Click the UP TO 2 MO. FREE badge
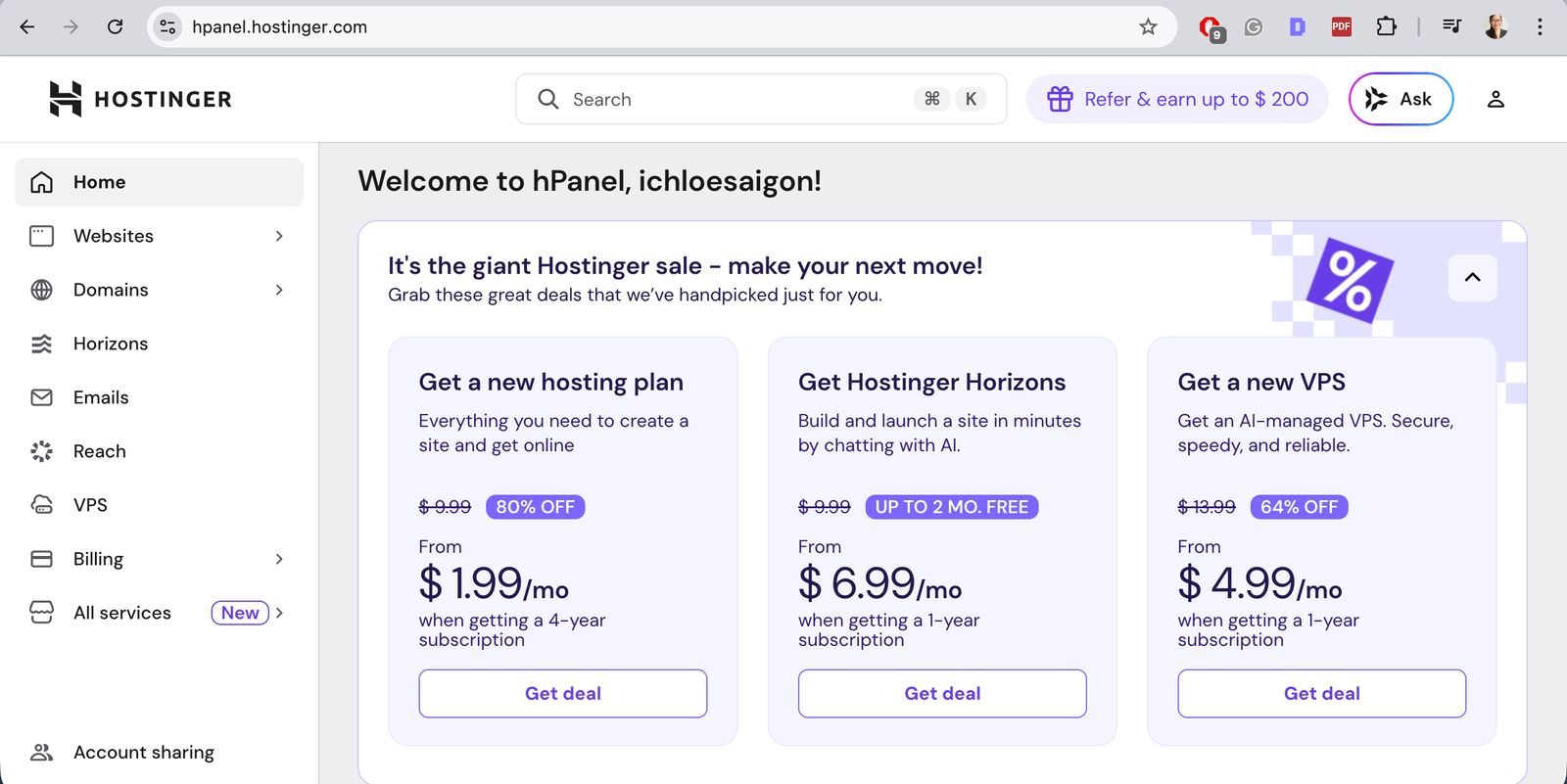The width and height of the screenshot is (1567, 784). [x=952, y=507]
